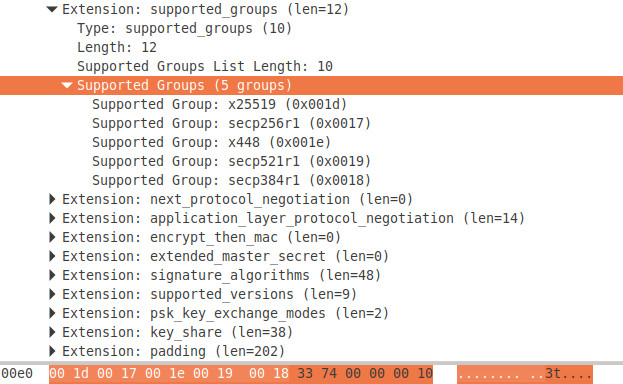
Task: Collapse the supported_groups extension node
Action: (x=52, y=9)
